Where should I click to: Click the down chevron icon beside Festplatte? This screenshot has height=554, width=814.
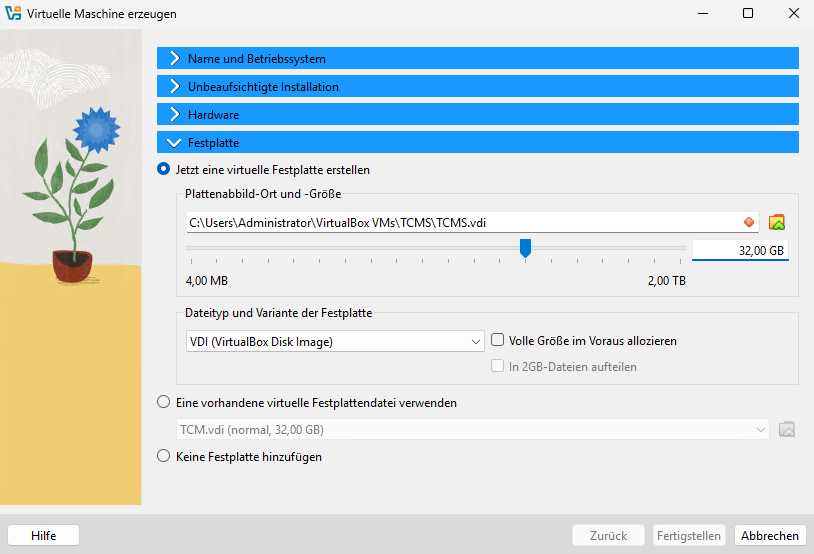click(x=174, y=143)
